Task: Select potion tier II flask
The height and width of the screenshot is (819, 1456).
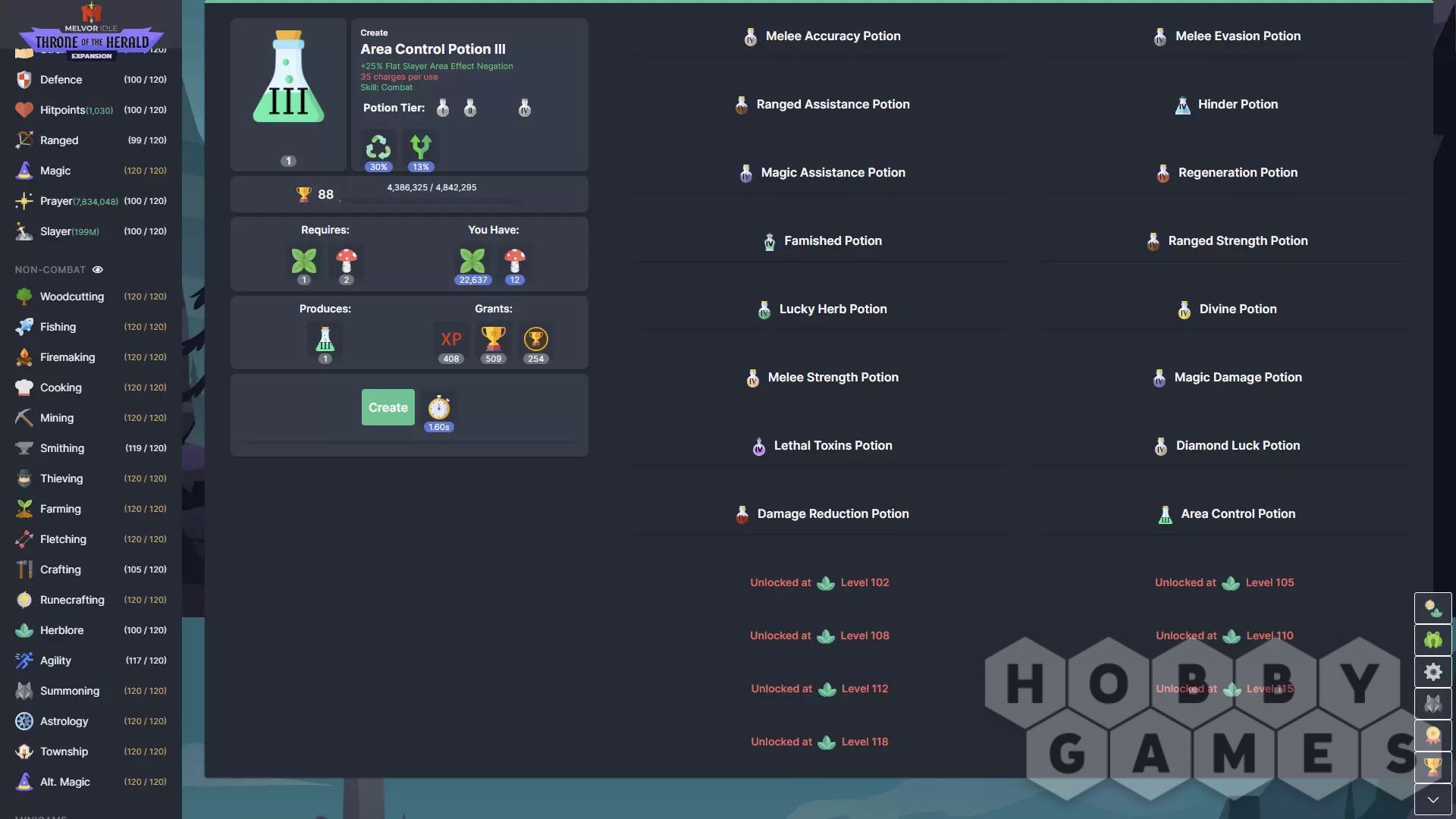Action: pos(470,108)
